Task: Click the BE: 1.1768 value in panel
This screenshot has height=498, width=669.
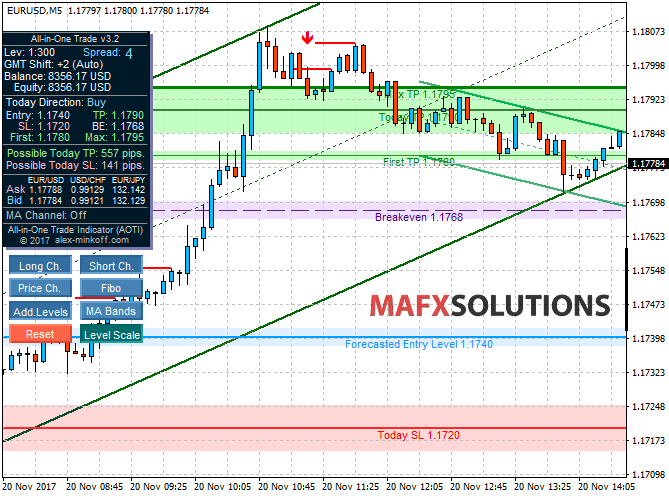Action: pos(118,126)
